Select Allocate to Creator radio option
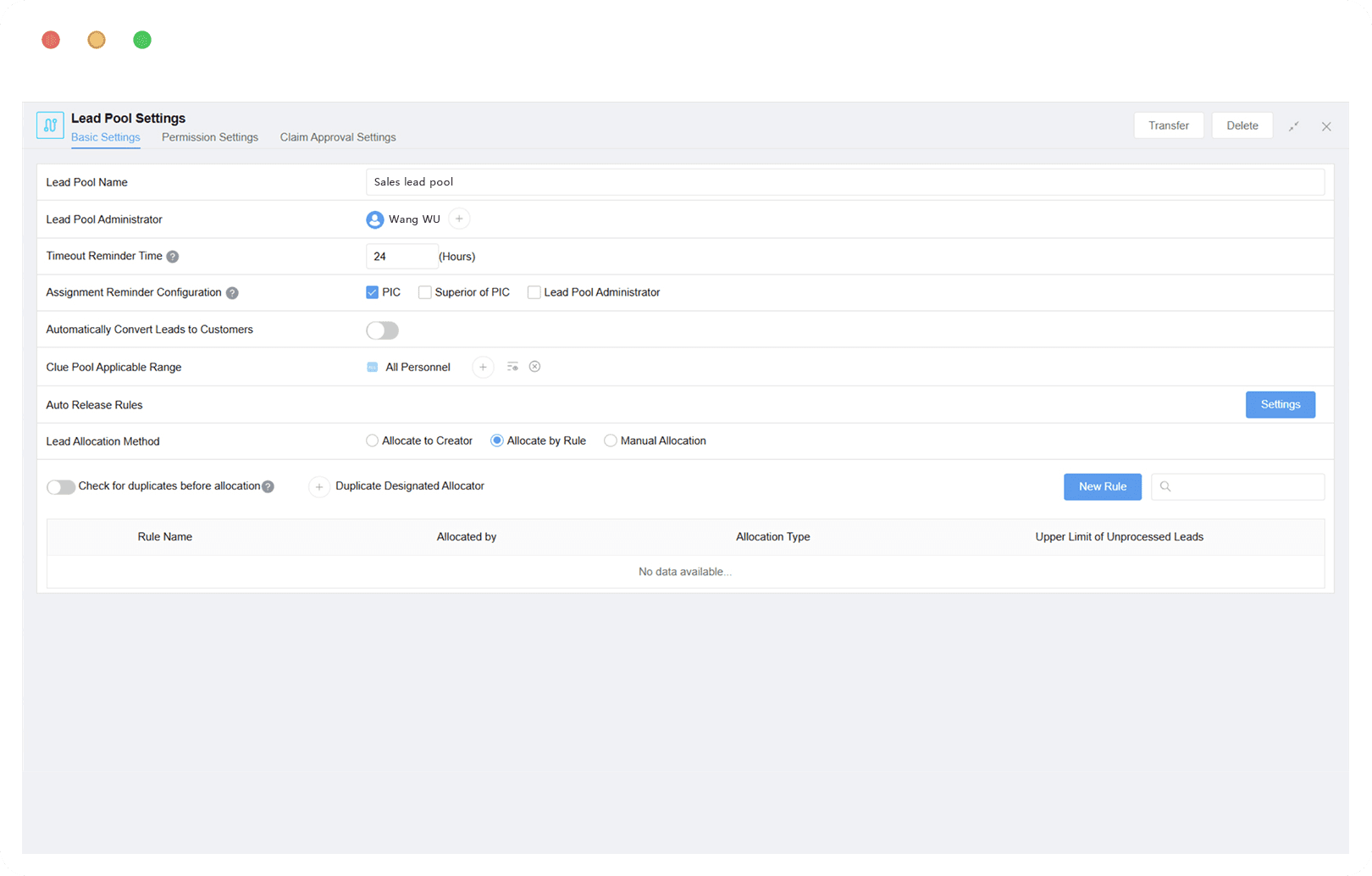This screenshot has width=1372, height=876. pyautogui.click(x=372, y=441)
